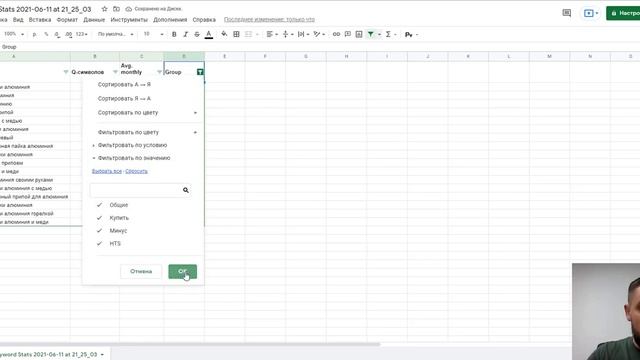The width and height of the screenshot is (640, 360).
Task: Open the Справка menu
Action: [x=204, y=20]
